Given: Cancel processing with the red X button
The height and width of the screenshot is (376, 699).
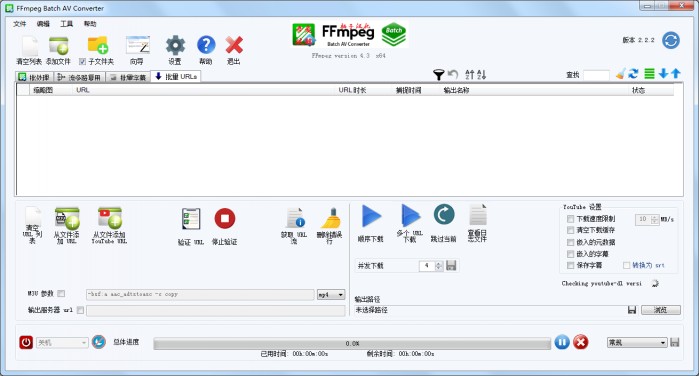Looking at the screenshot, I should (580, 342).
